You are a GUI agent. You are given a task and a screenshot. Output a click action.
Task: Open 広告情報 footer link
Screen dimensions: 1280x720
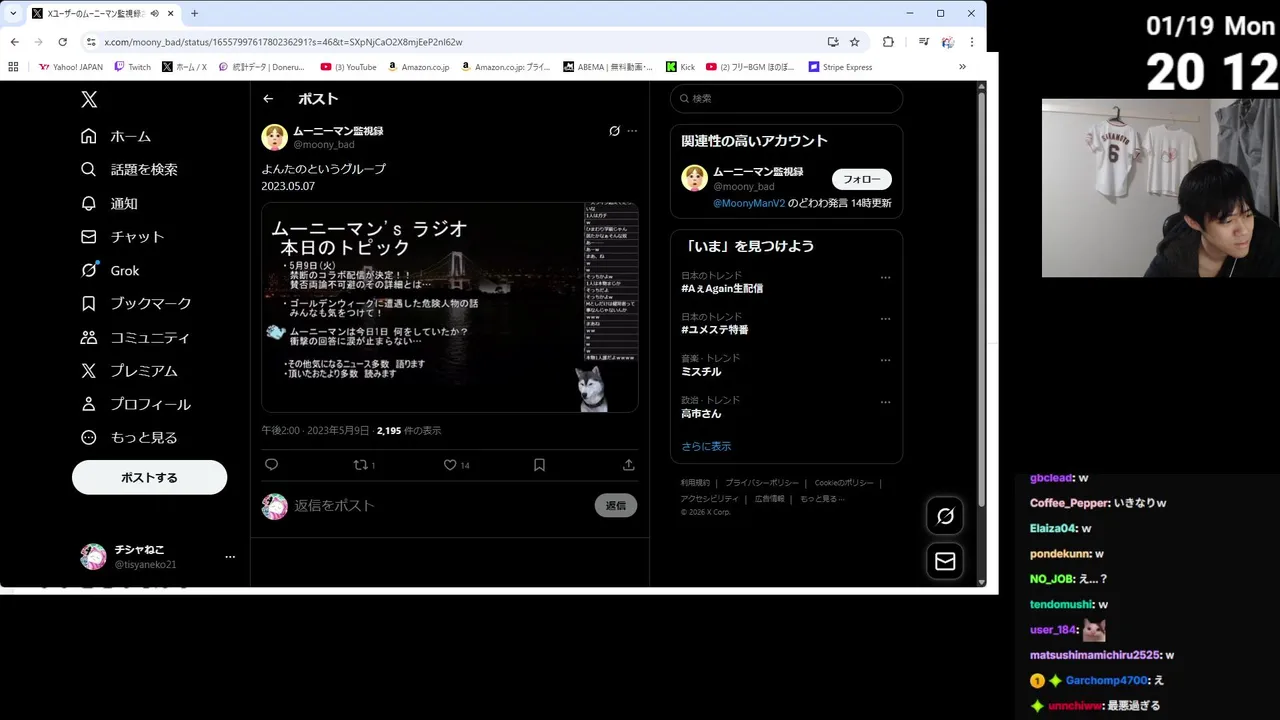pyautogui.click(x=770, y=498)
